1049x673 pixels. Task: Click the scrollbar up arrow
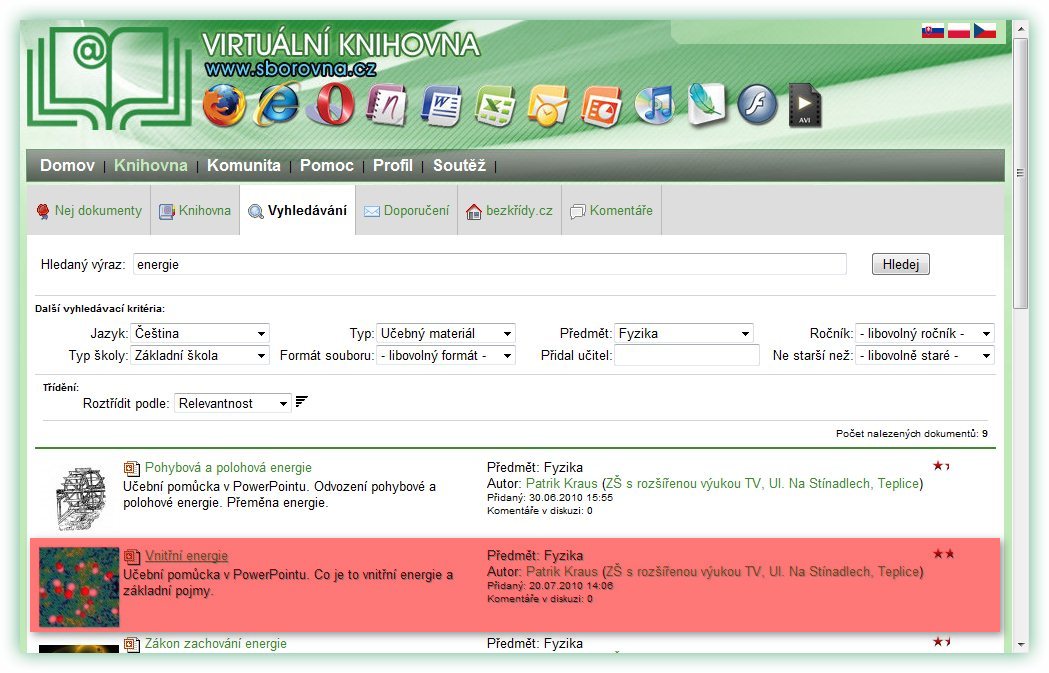[x=1020, y=29]
